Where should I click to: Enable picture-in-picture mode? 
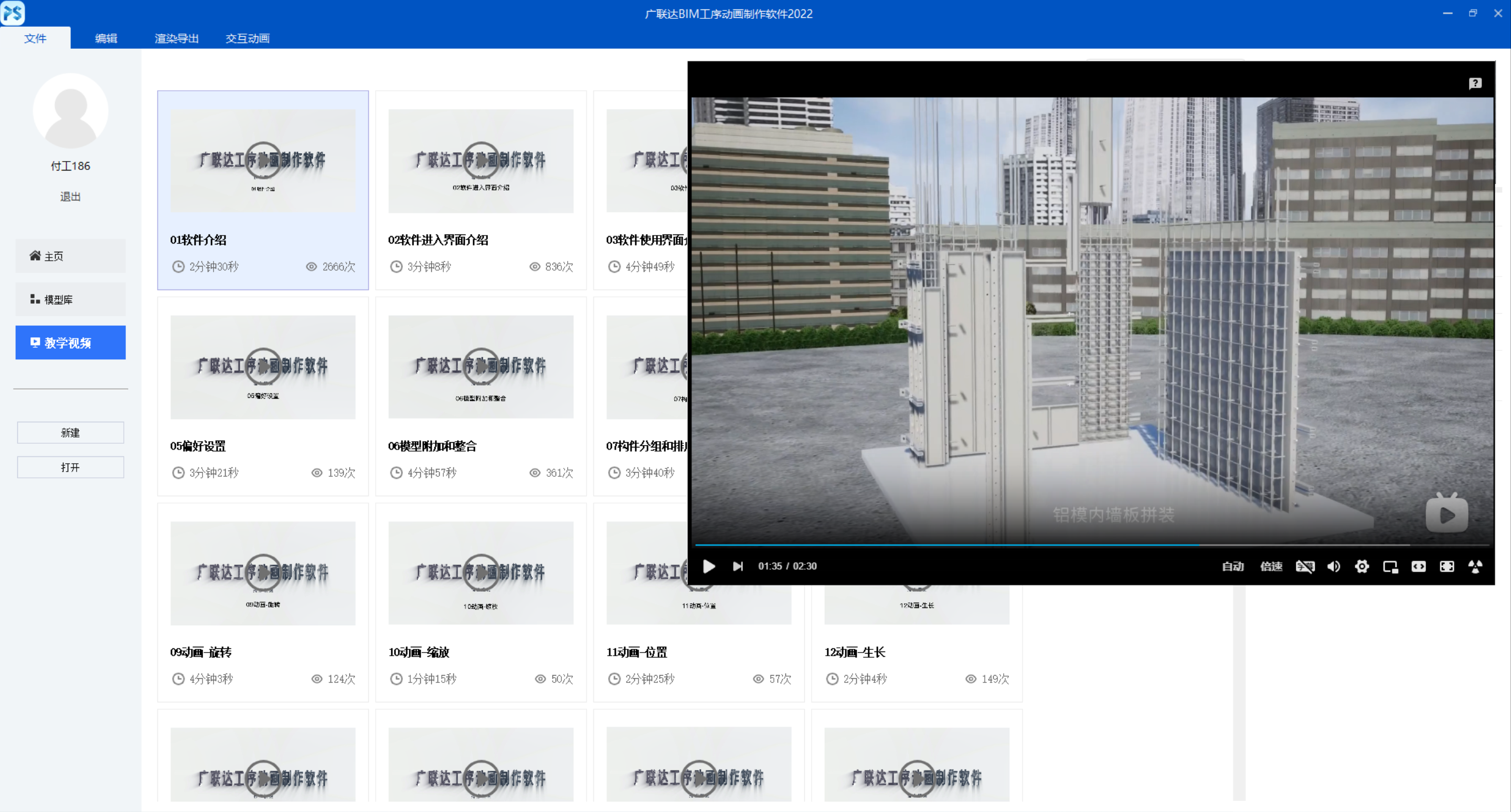pos(1390,567)
